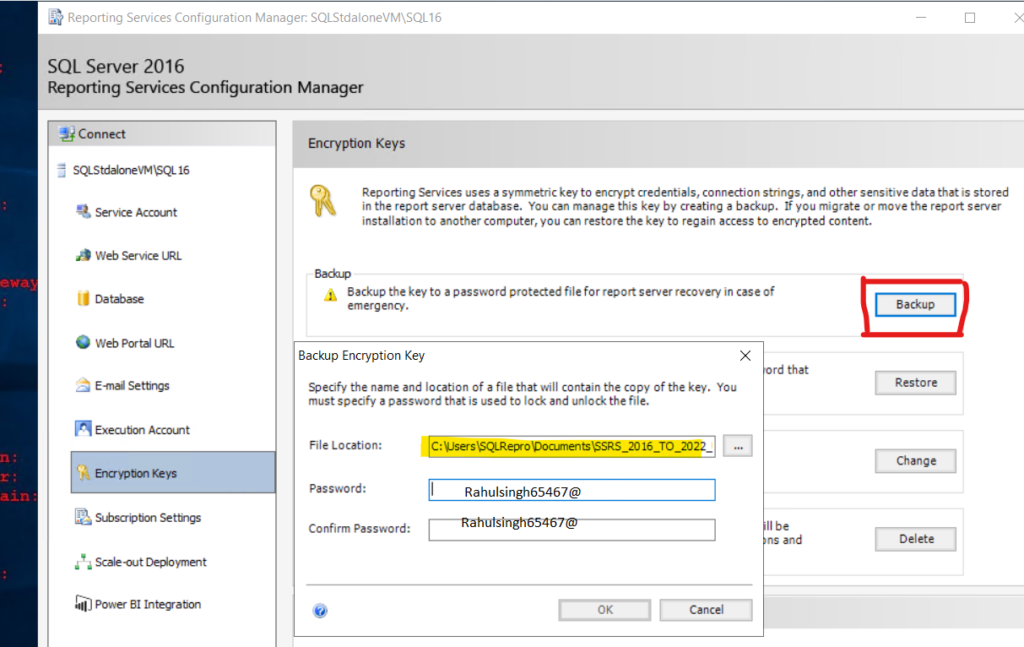Click the Restore button

point(916,383)
